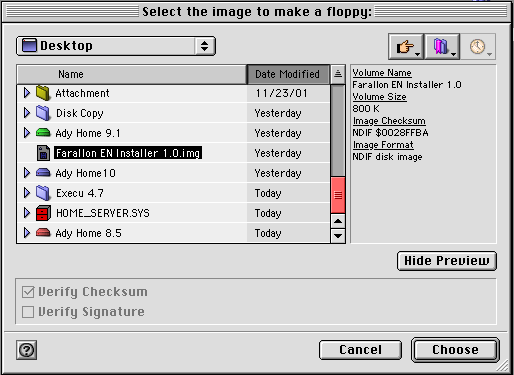Sort by the Name column header
Viewport: 514px width, 375px height.
132,74
